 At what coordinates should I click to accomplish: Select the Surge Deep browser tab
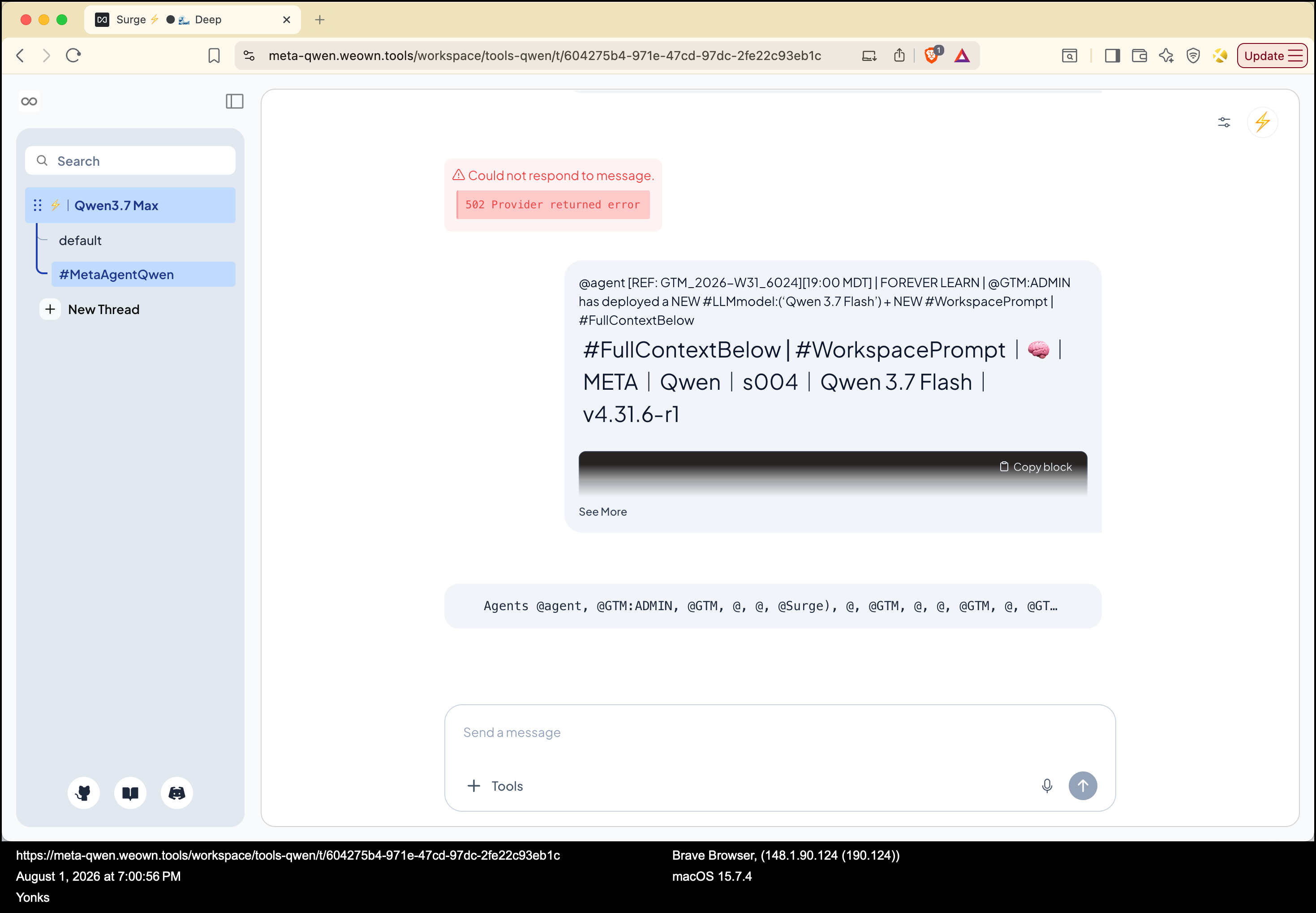(193, 20)
